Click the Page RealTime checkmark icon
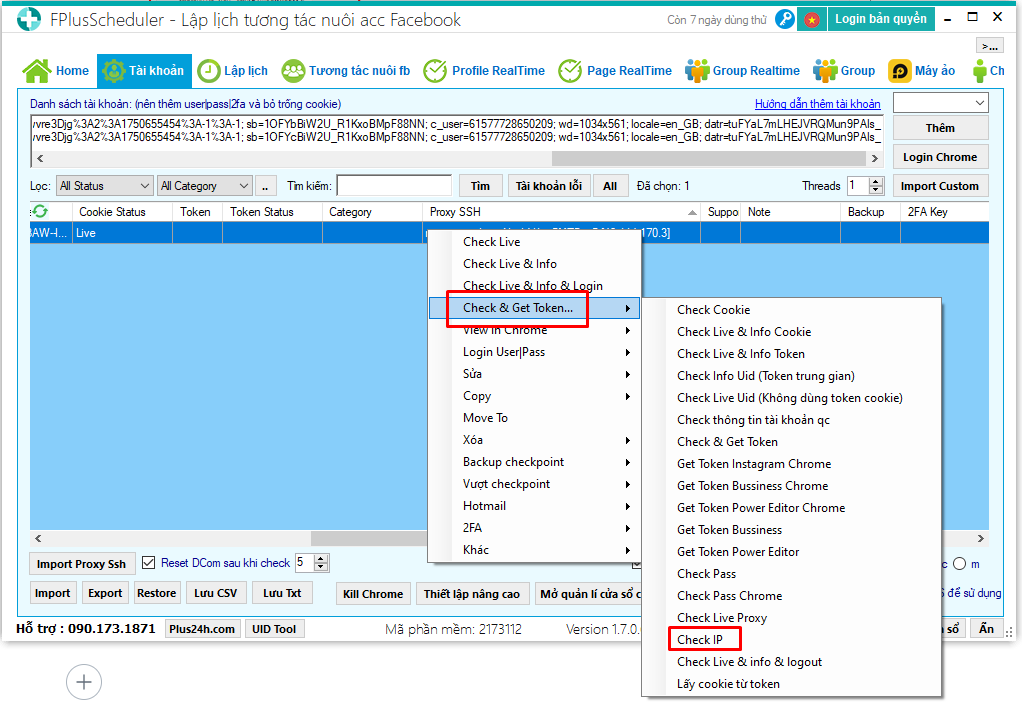1022x702 pixels. click(x=570, y=70)
